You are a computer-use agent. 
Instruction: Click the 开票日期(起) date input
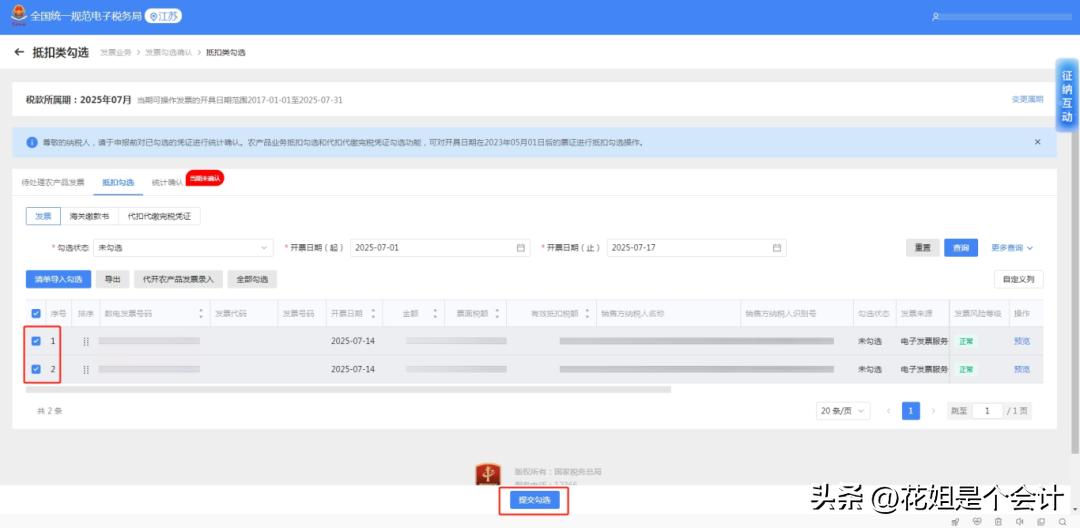[440, 248]
